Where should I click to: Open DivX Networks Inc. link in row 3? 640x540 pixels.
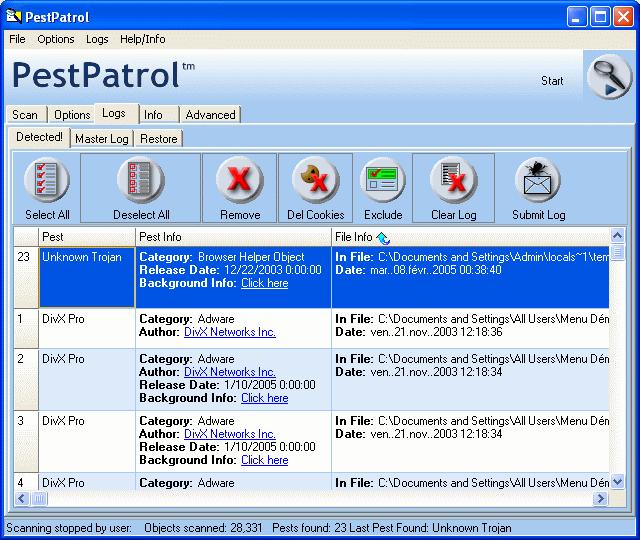point(230,434)
